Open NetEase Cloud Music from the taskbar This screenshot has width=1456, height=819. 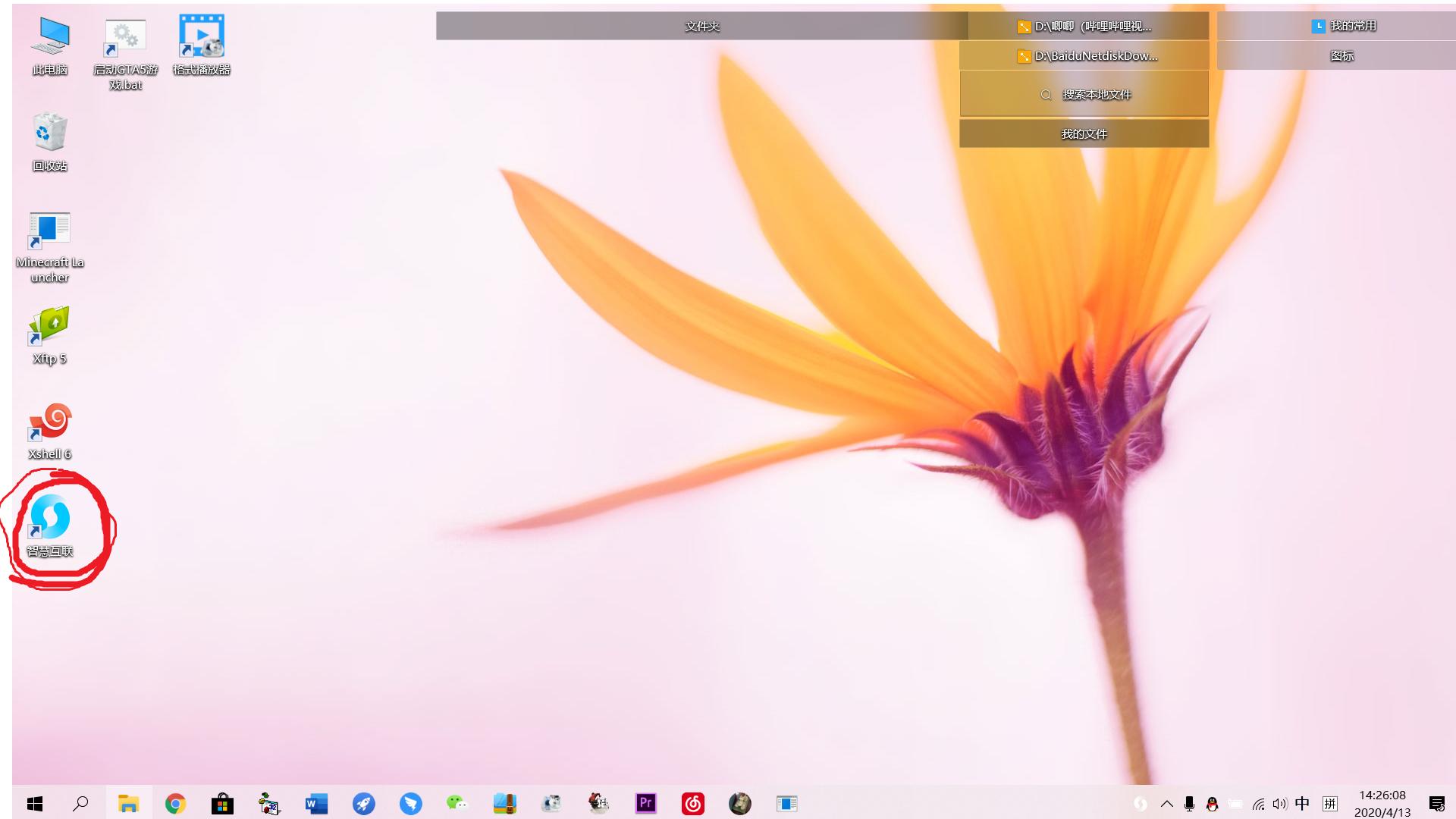692,803
